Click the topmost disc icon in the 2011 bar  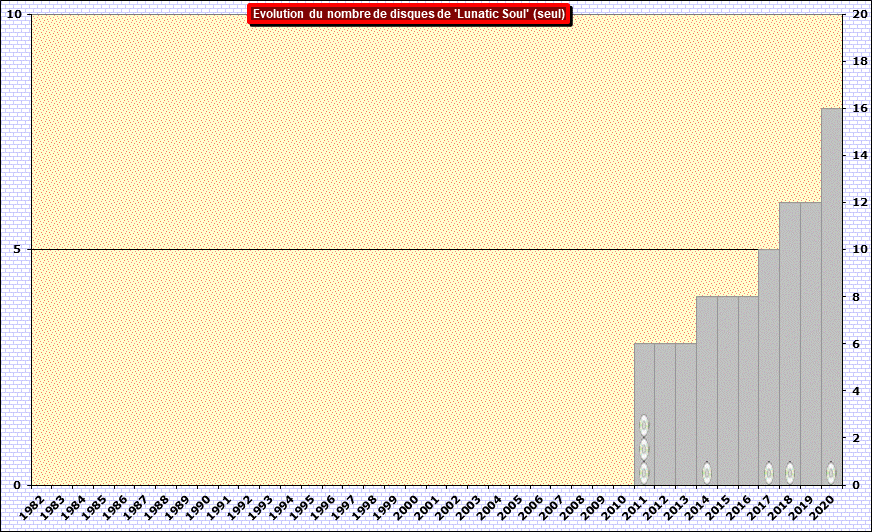(x=644, y=425)
